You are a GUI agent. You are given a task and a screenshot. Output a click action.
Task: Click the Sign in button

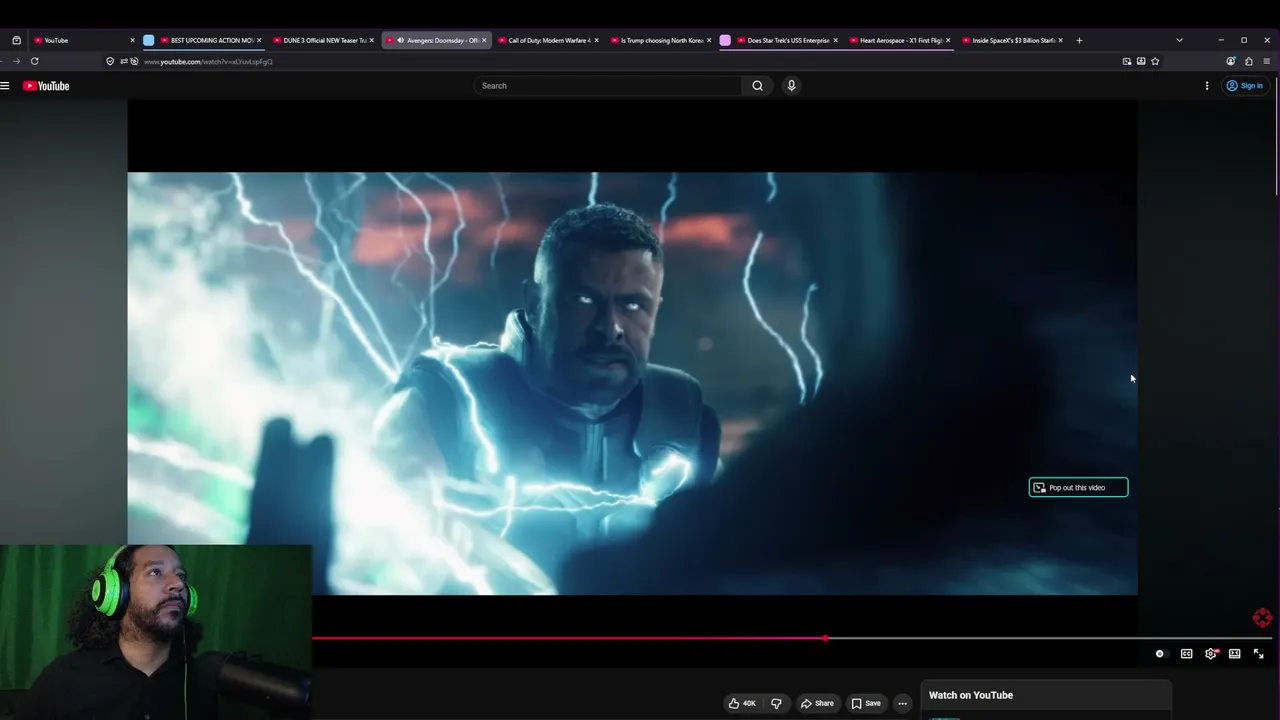(x=1245, y=86)
